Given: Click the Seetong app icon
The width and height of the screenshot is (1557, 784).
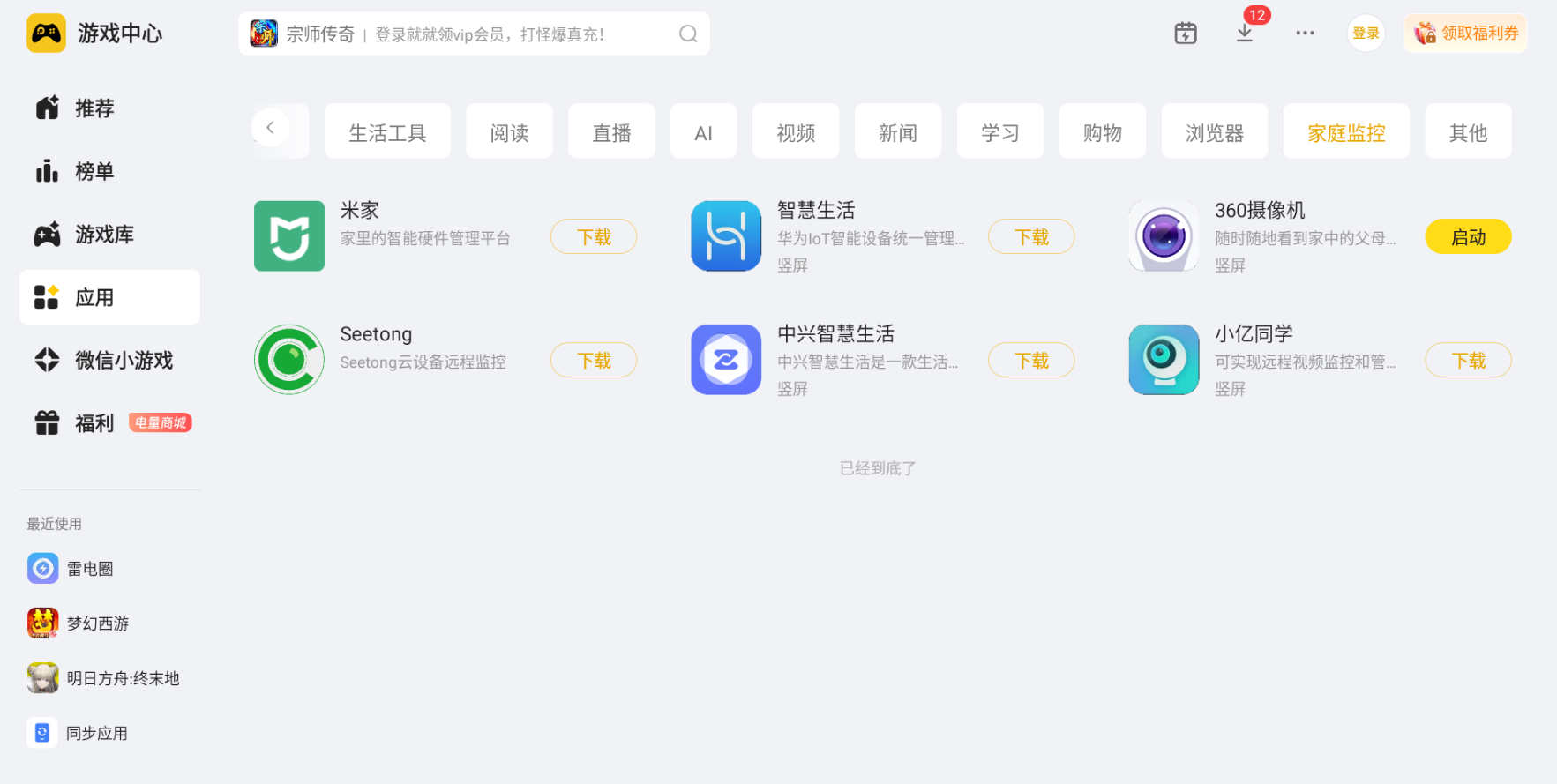Looking at the screenshot, I should (x=289, y=360).
